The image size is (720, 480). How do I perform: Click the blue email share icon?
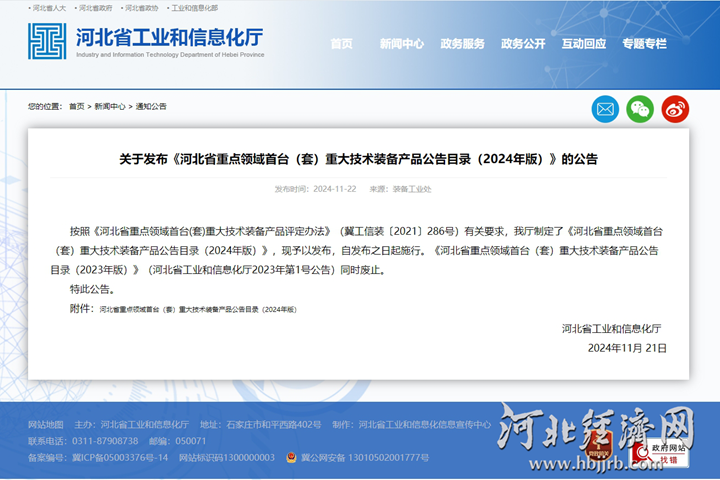[x=606, y=109]
